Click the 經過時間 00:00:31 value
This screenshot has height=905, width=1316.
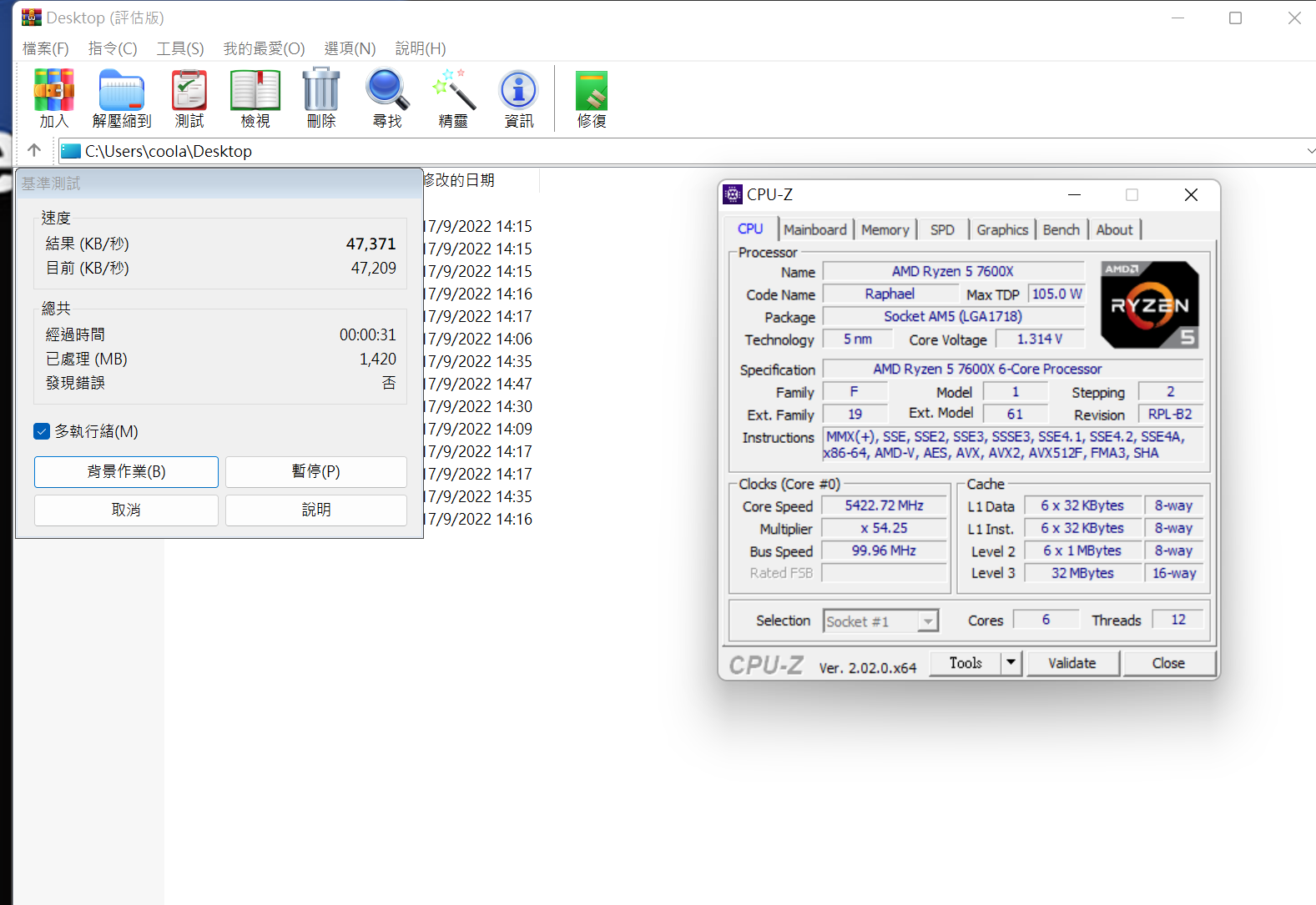367,334
